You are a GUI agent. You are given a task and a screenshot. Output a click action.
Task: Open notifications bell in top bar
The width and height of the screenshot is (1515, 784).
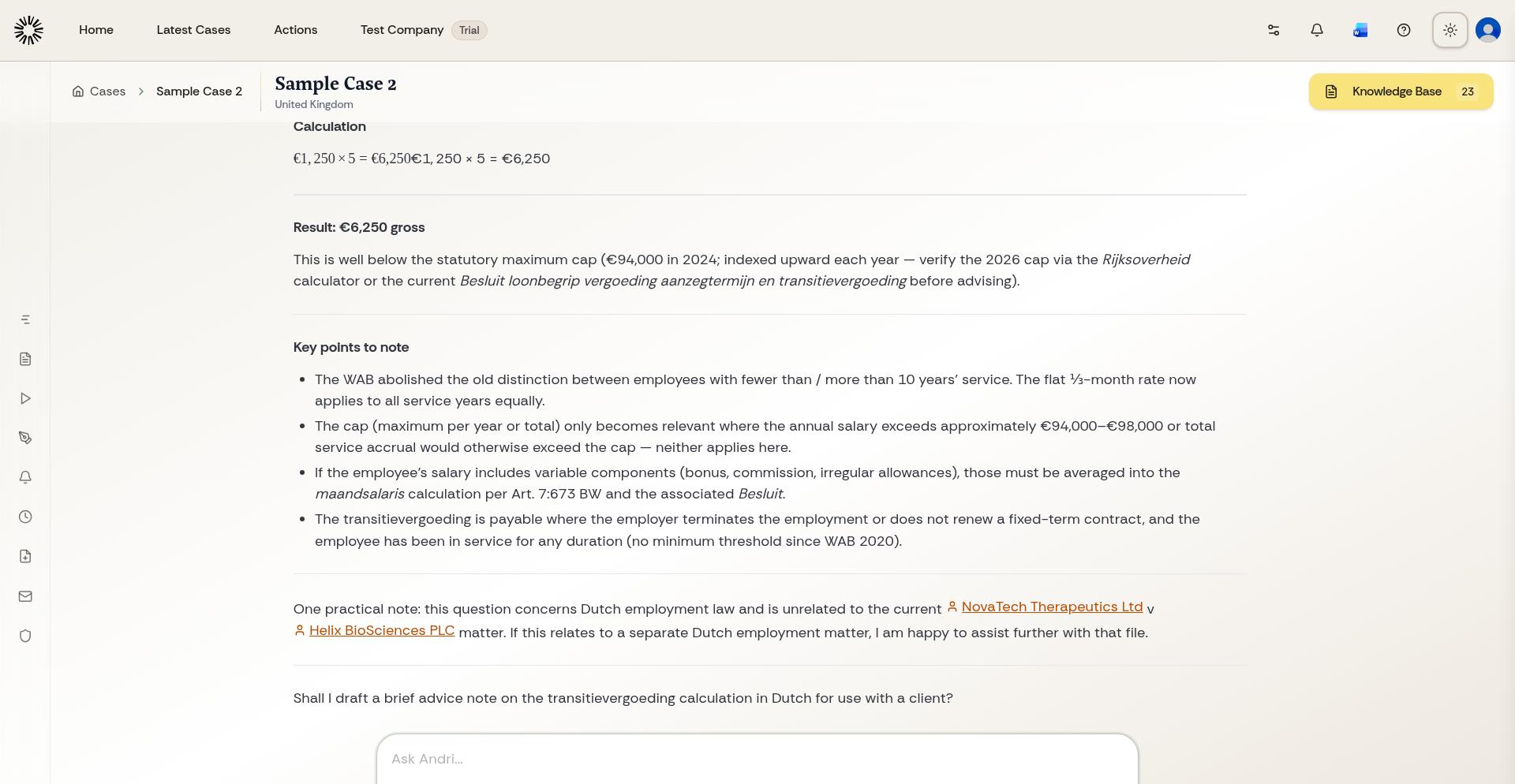point(1316,30)
